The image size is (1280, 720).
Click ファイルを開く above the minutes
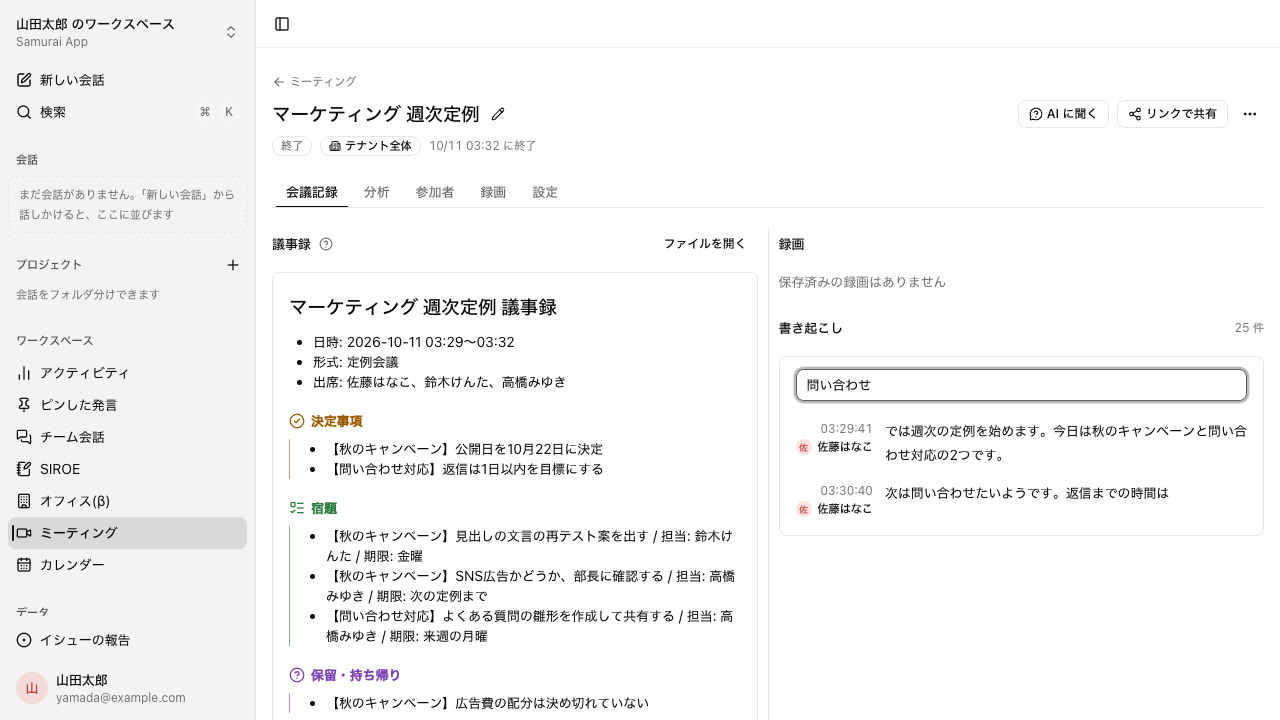coord(705,244)
